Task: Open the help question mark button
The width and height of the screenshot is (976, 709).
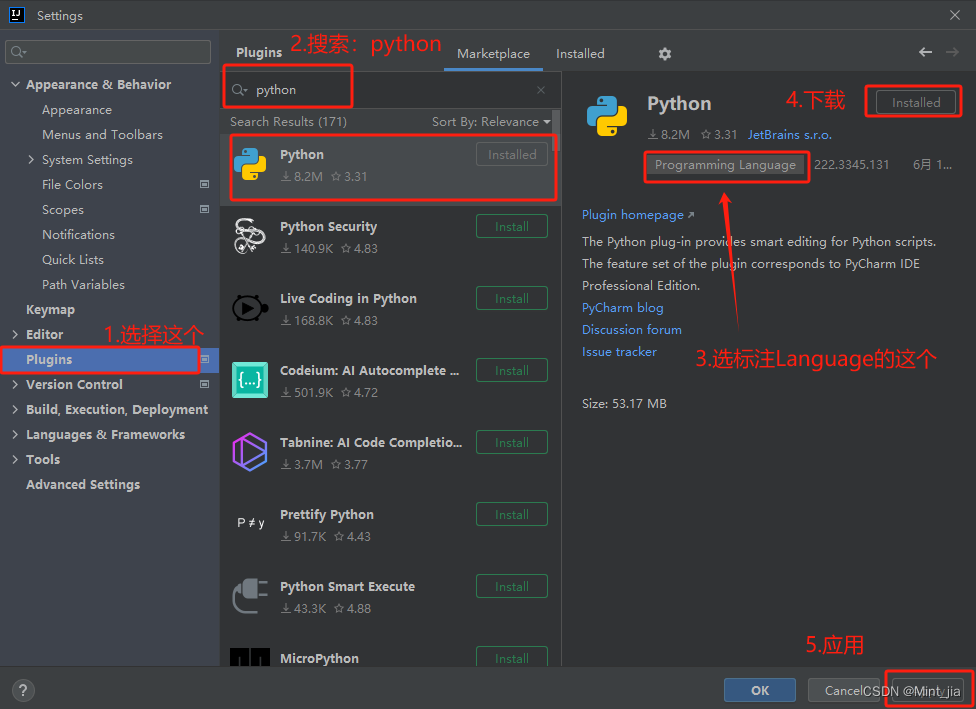Action: [x=23, y=690]
